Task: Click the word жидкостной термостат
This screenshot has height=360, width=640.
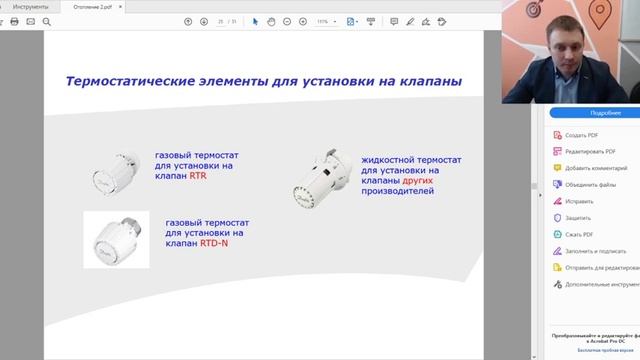Action: (x=411, y=160)
